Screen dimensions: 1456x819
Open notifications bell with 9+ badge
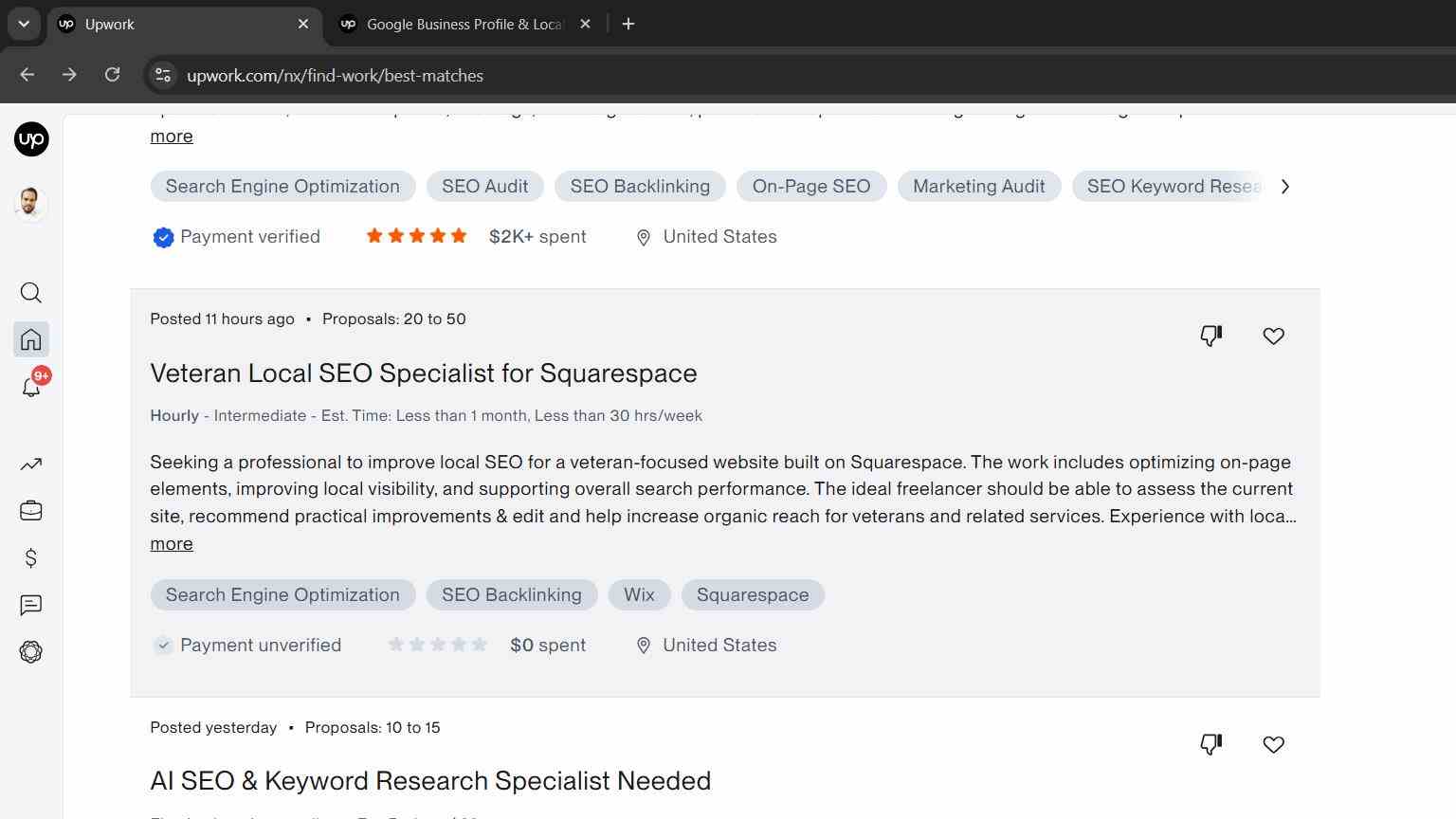tap(31, 385)
